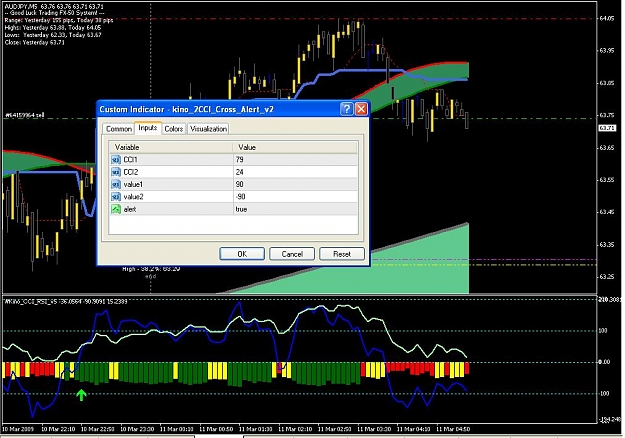This screenshot has width=625, height=438.
Task: Select the value1 cell showing 90
Action: [x=295, y=185]
